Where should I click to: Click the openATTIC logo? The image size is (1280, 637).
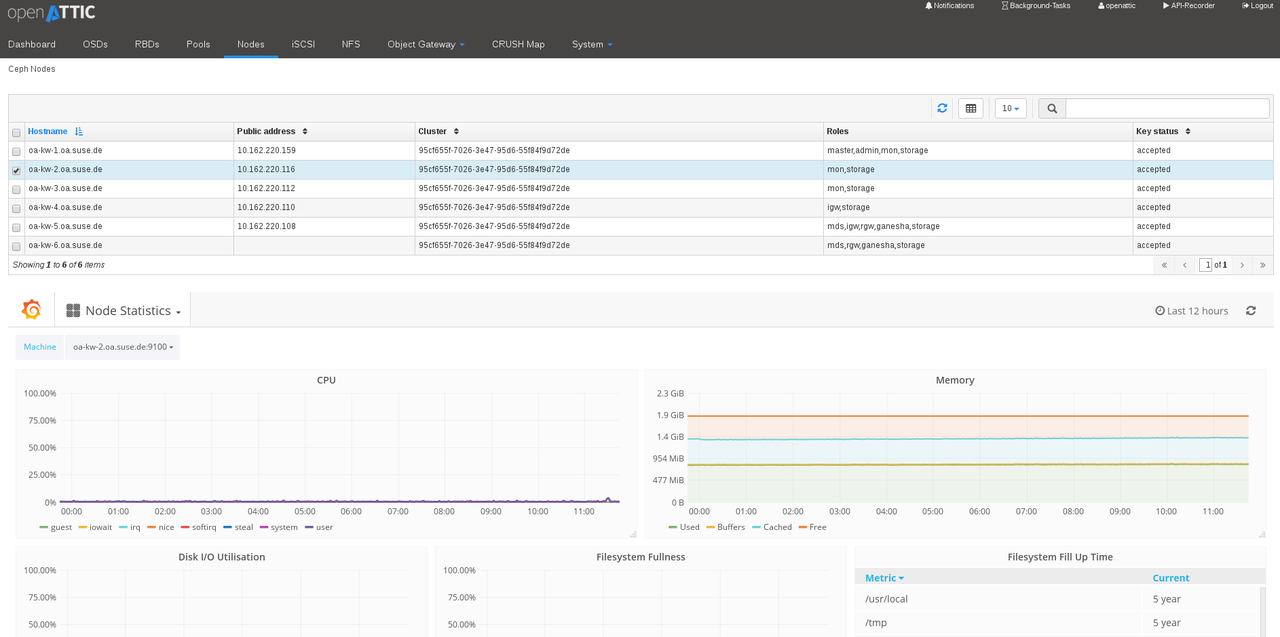pyautogui.click(x=51, y=13)
